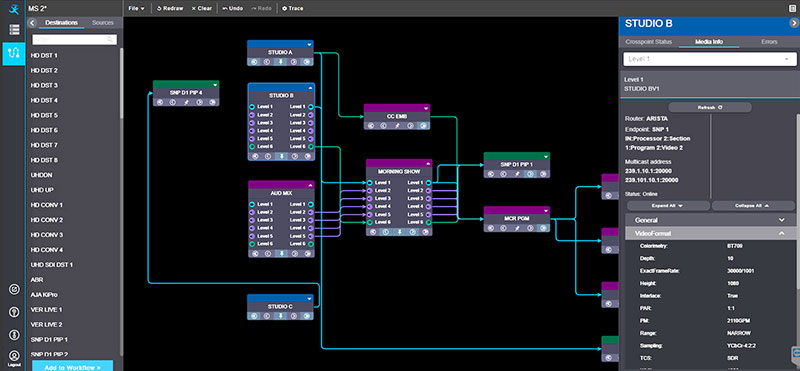Click the right-arrow icon on AUD MIX node
Viewport: 800px width, 371px height.
coord(307,253)
